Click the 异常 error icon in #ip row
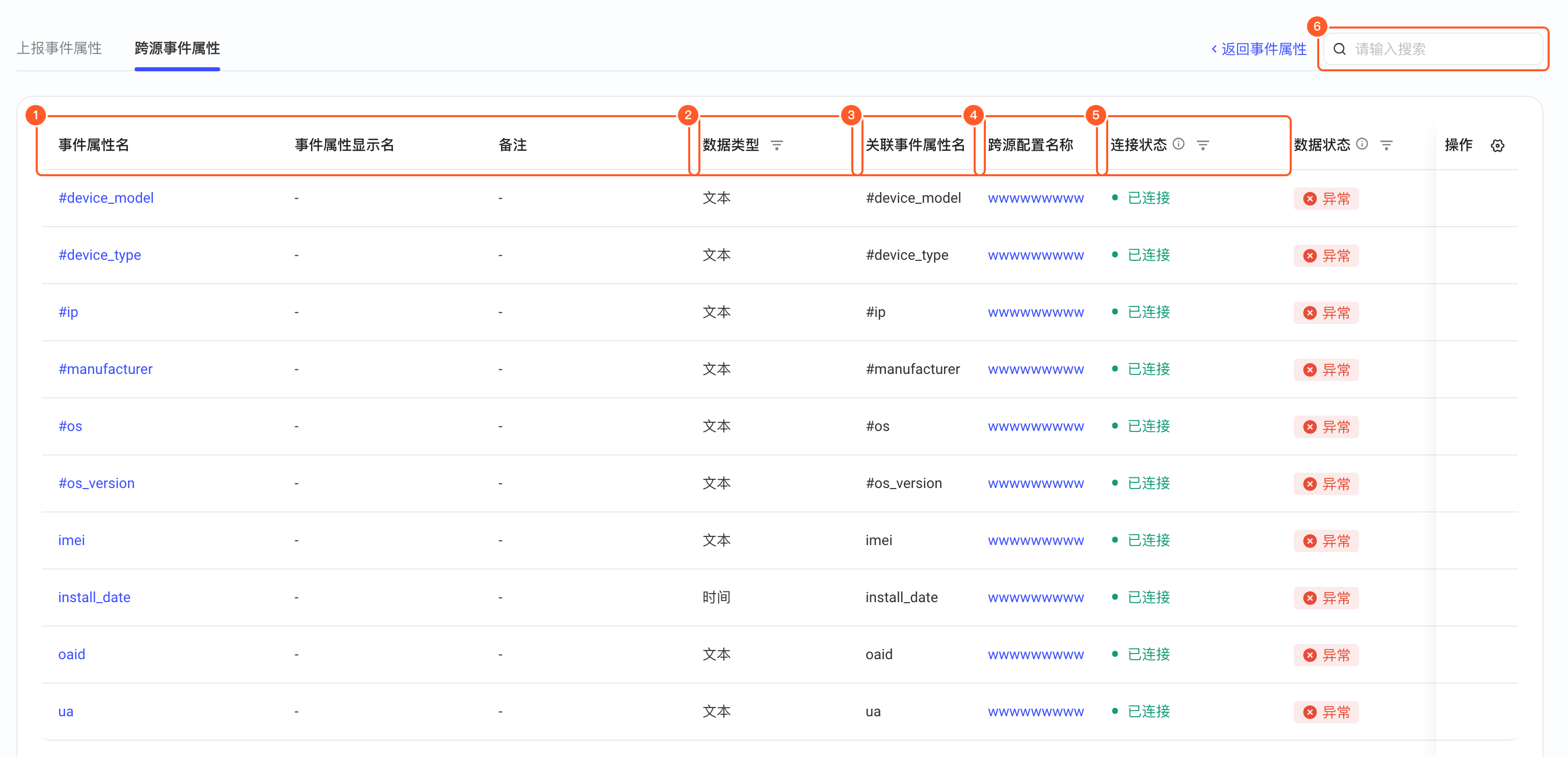Image resolution: width=1568 pixels, height=757 pixels. coord(1310,313)
